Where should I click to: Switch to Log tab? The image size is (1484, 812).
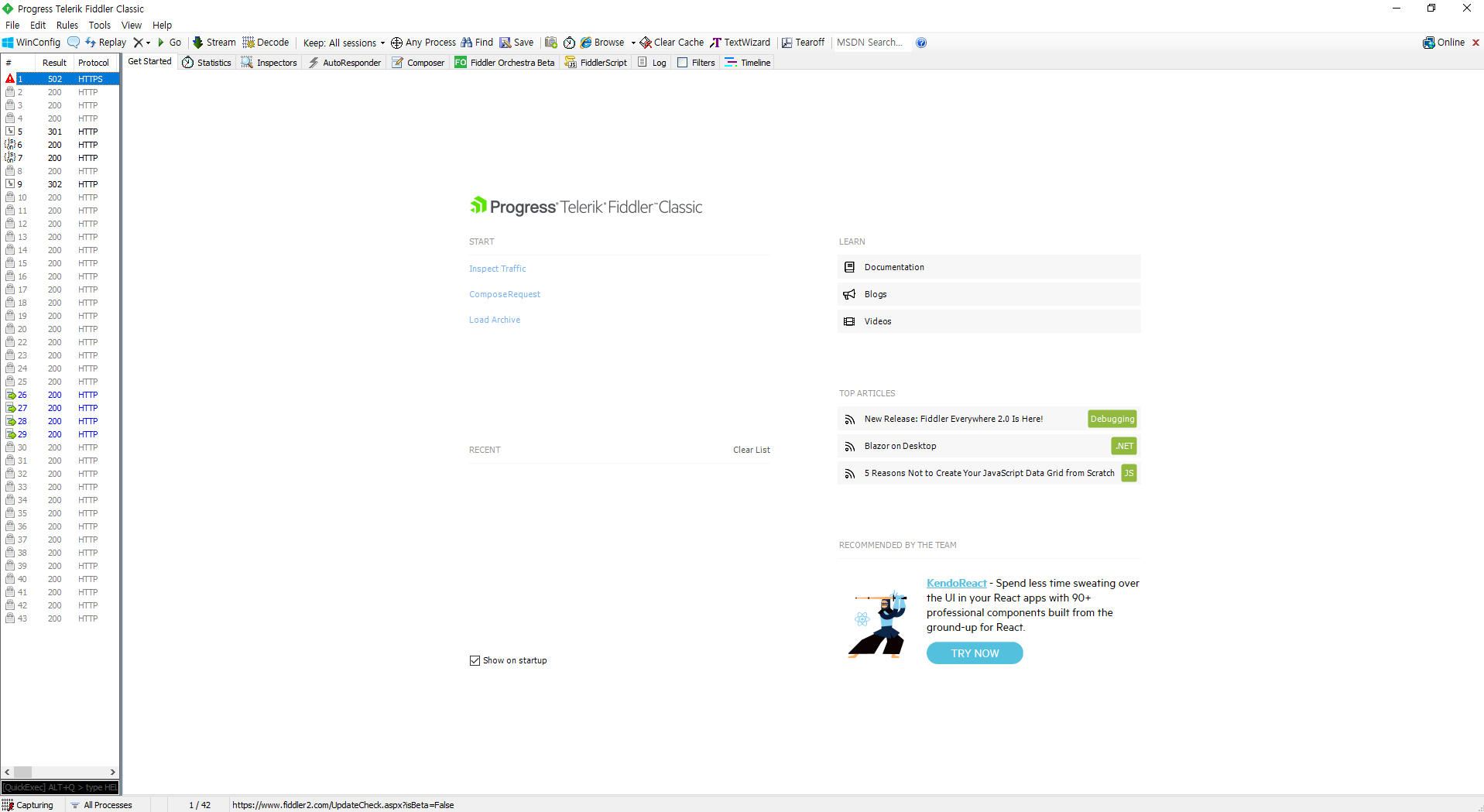(652, 63)
